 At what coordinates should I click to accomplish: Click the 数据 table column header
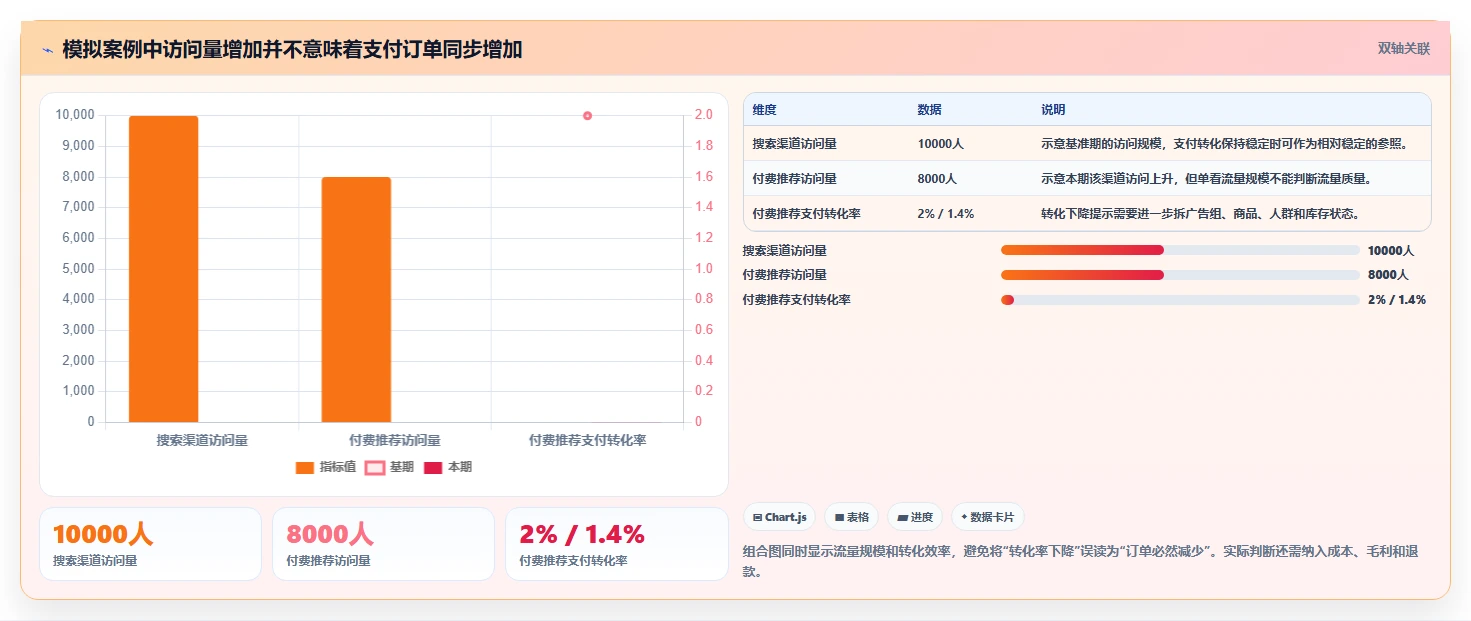929,110
